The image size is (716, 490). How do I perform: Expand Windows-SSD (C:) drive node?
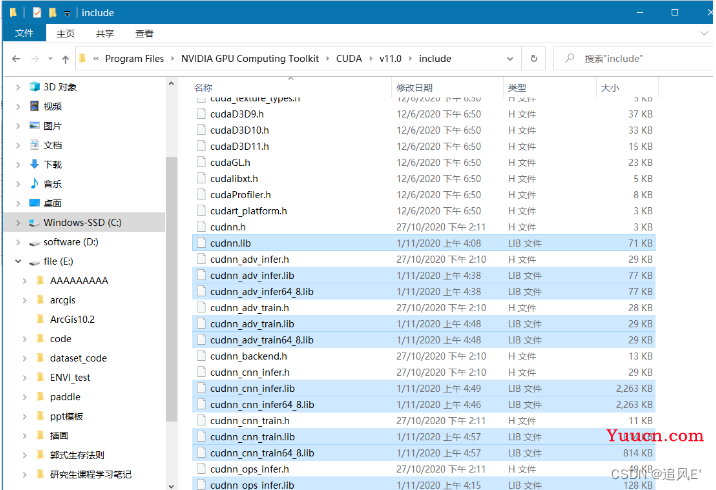coord(18,222)
